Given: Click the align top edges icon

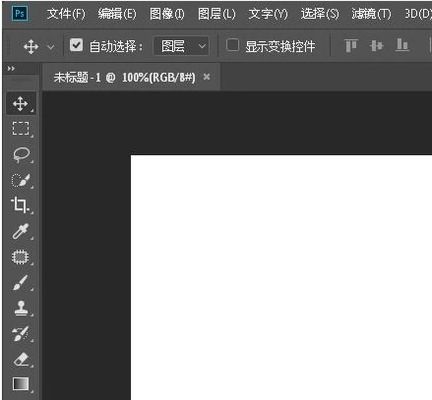Looking at the screenshot, I should [351, 46].
